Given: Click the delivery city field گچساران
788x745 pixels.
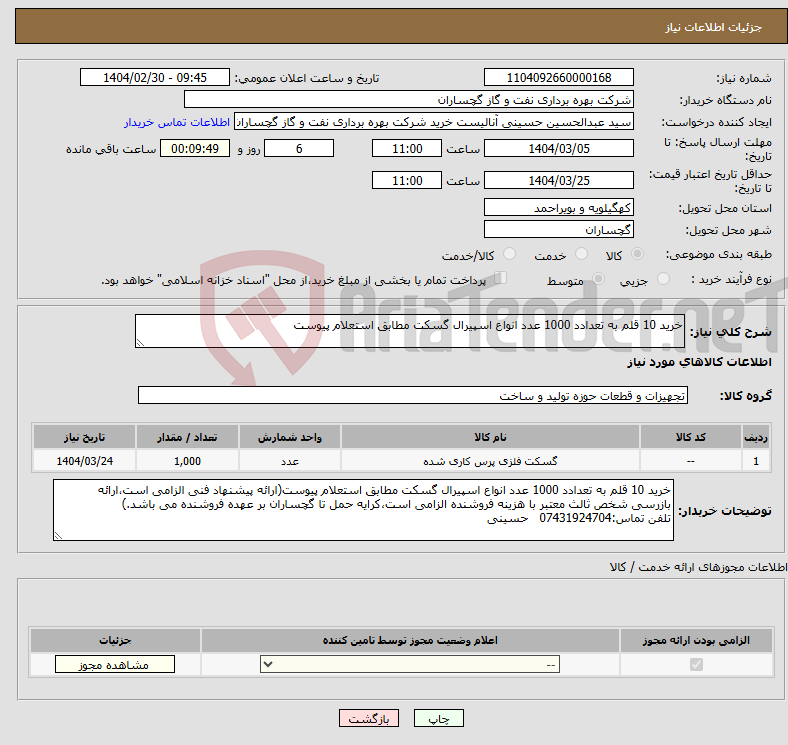Looking at the screenshot, I should (558, 230).
